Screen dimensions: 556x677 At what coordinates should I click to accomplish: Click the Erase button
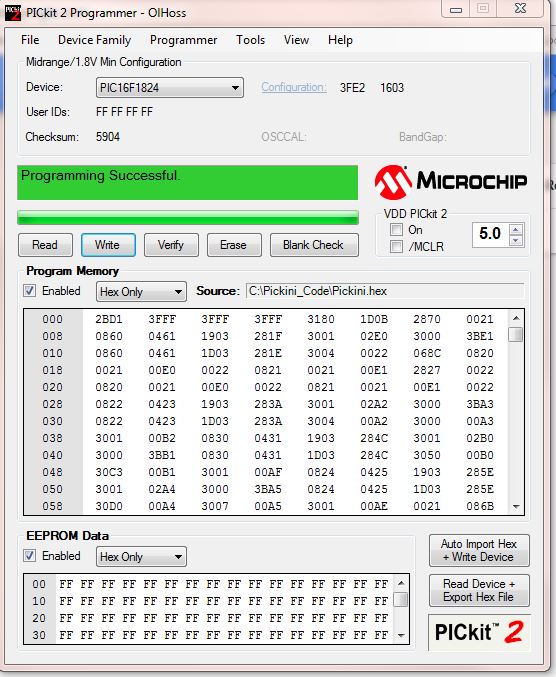pos(234,245)
